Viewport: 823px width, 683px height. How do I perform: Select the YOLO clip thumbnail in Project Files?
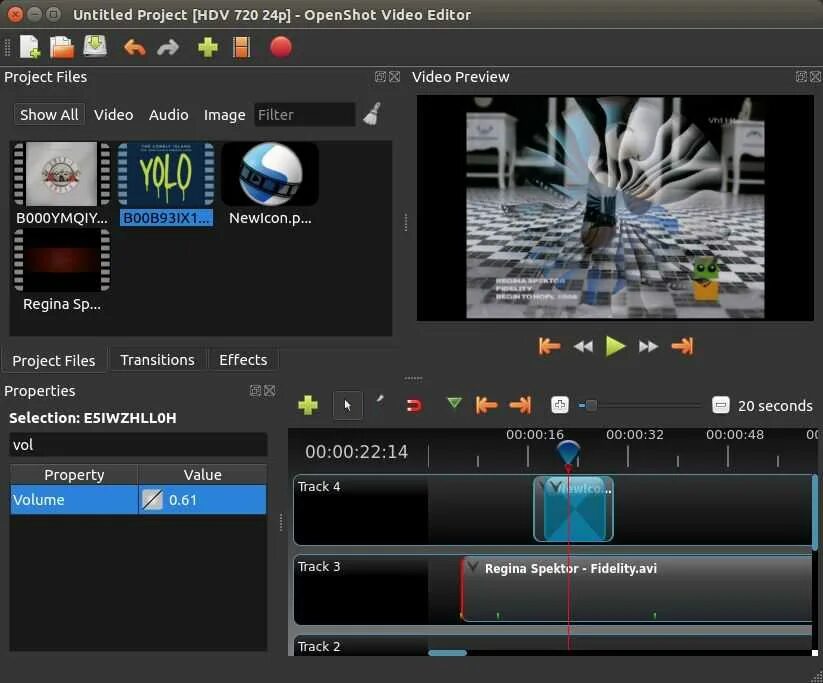pyautogui.click(x=165, y=174)
